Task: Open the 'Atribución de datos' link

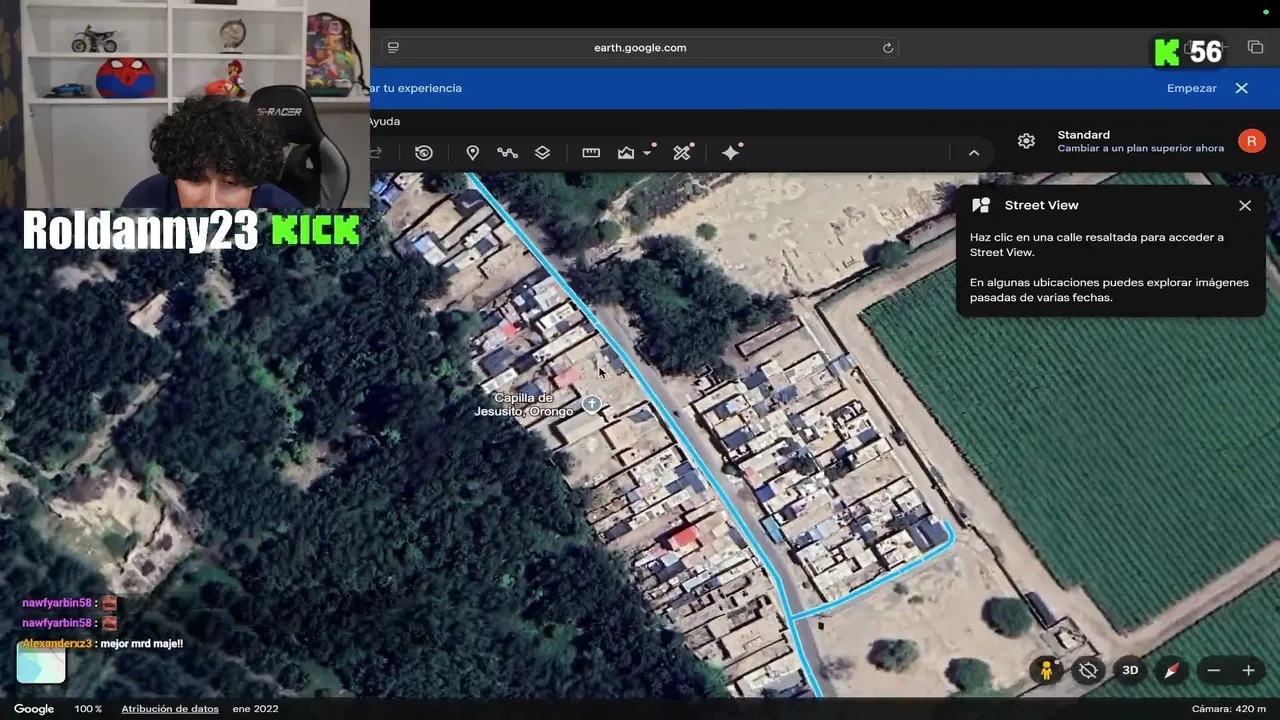Action: 170,709
